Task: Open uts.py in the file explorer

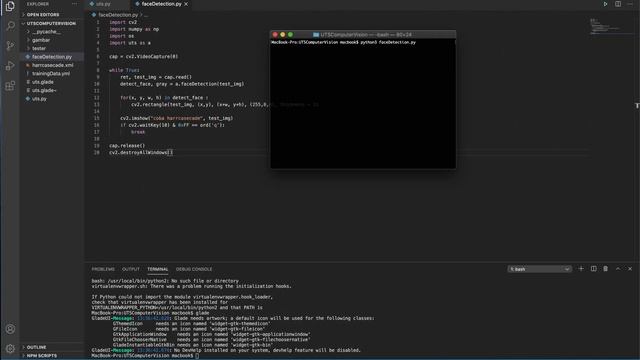Action: pyautogui.click(x=52, y=99)
